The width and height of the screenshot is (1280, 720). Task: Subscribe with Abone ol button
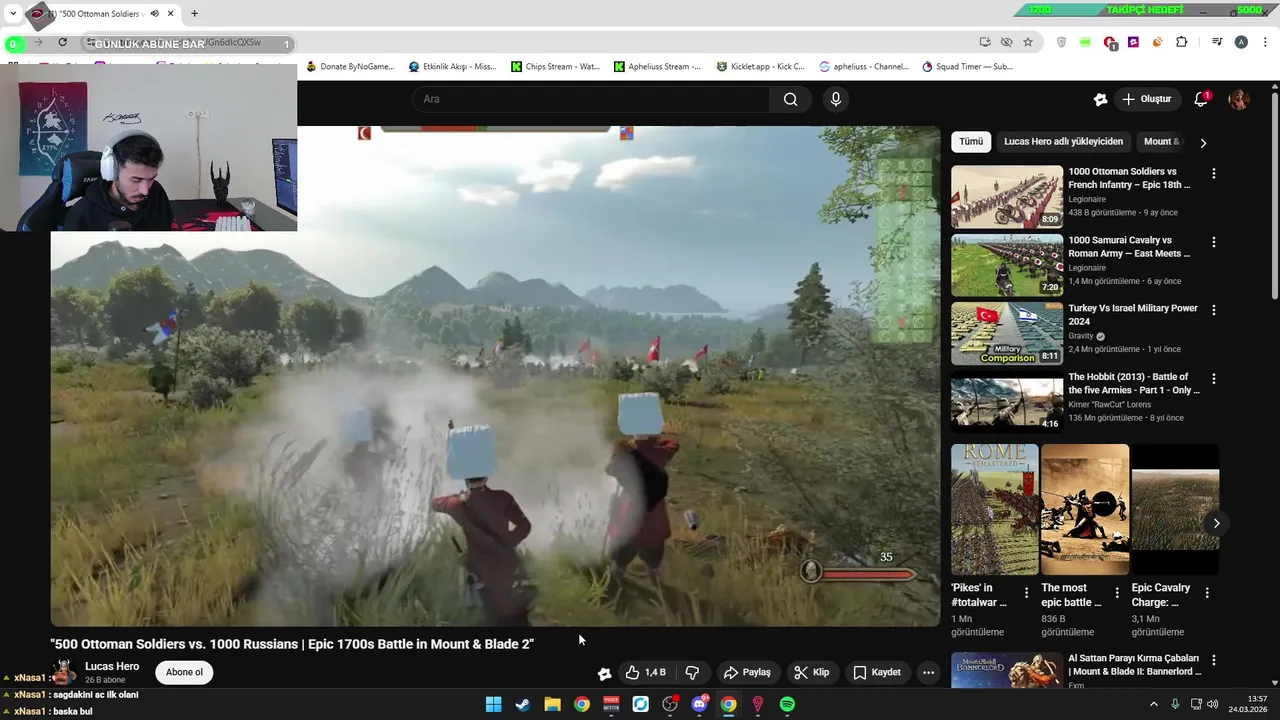pos(184,672)
